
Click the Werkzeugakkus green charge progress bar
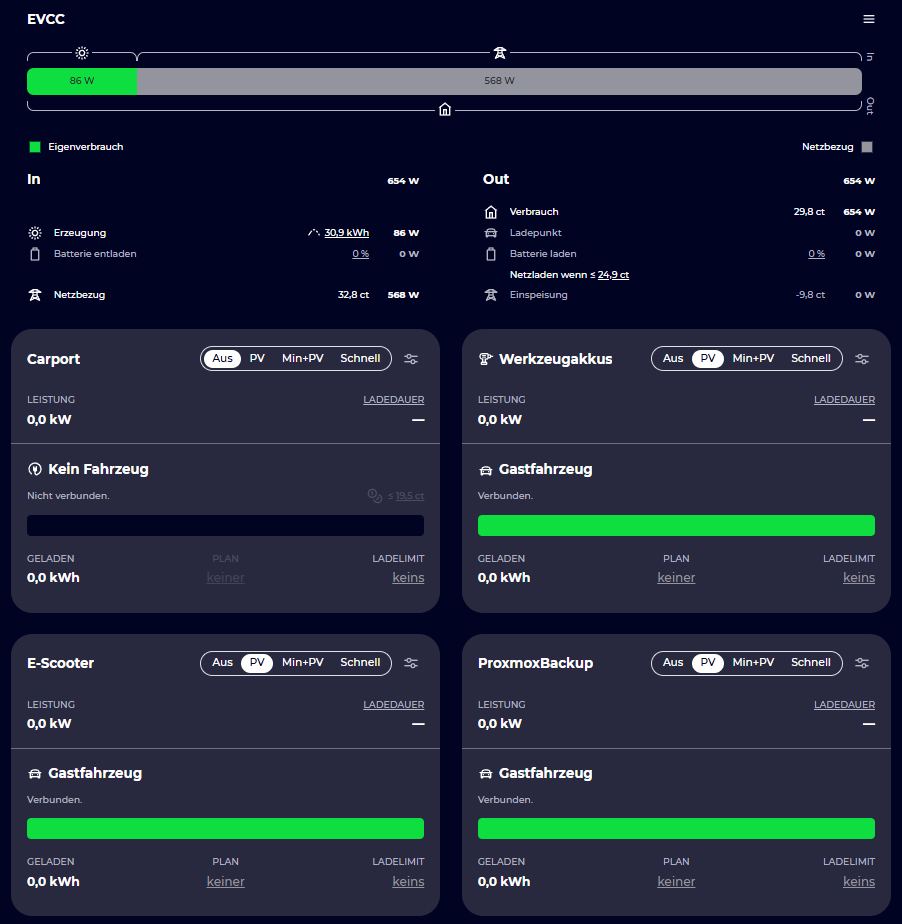676,526
